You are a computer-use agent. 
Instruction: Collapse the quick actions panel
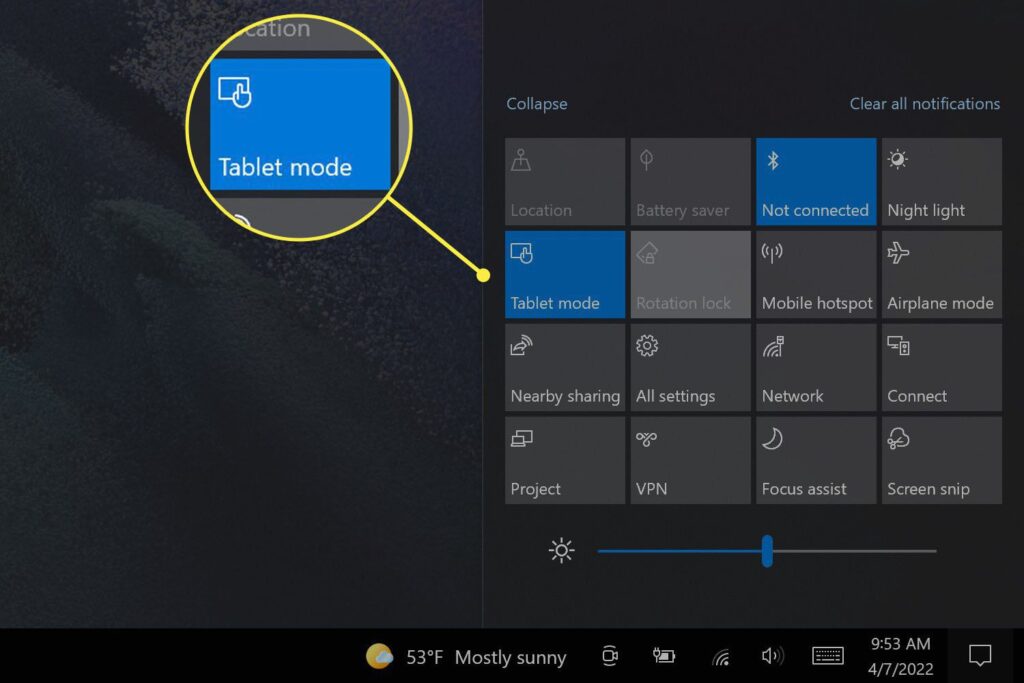536,104
